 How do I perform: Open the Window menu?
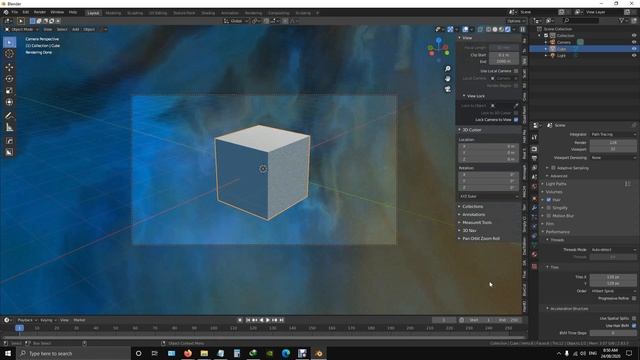[x=57, y=12]
